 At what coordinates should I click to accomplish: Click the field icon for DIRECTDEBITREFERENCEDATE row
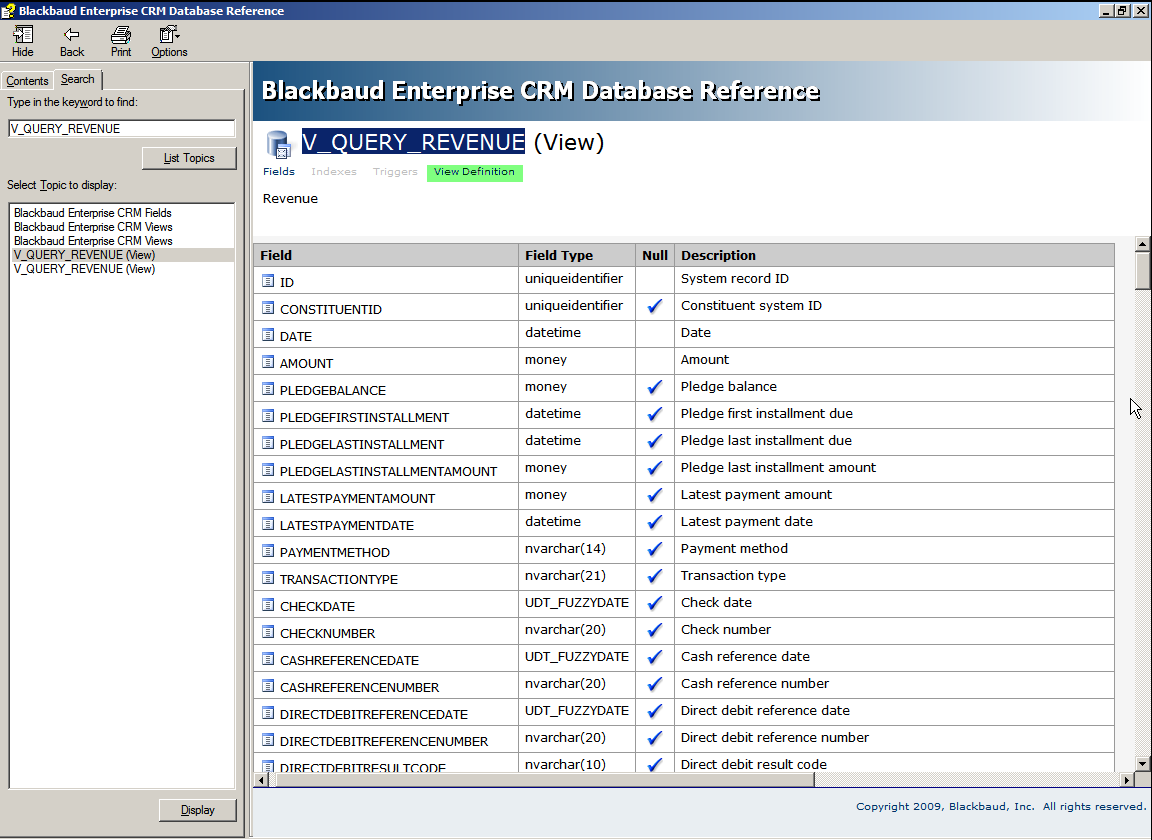pos(268,713)
